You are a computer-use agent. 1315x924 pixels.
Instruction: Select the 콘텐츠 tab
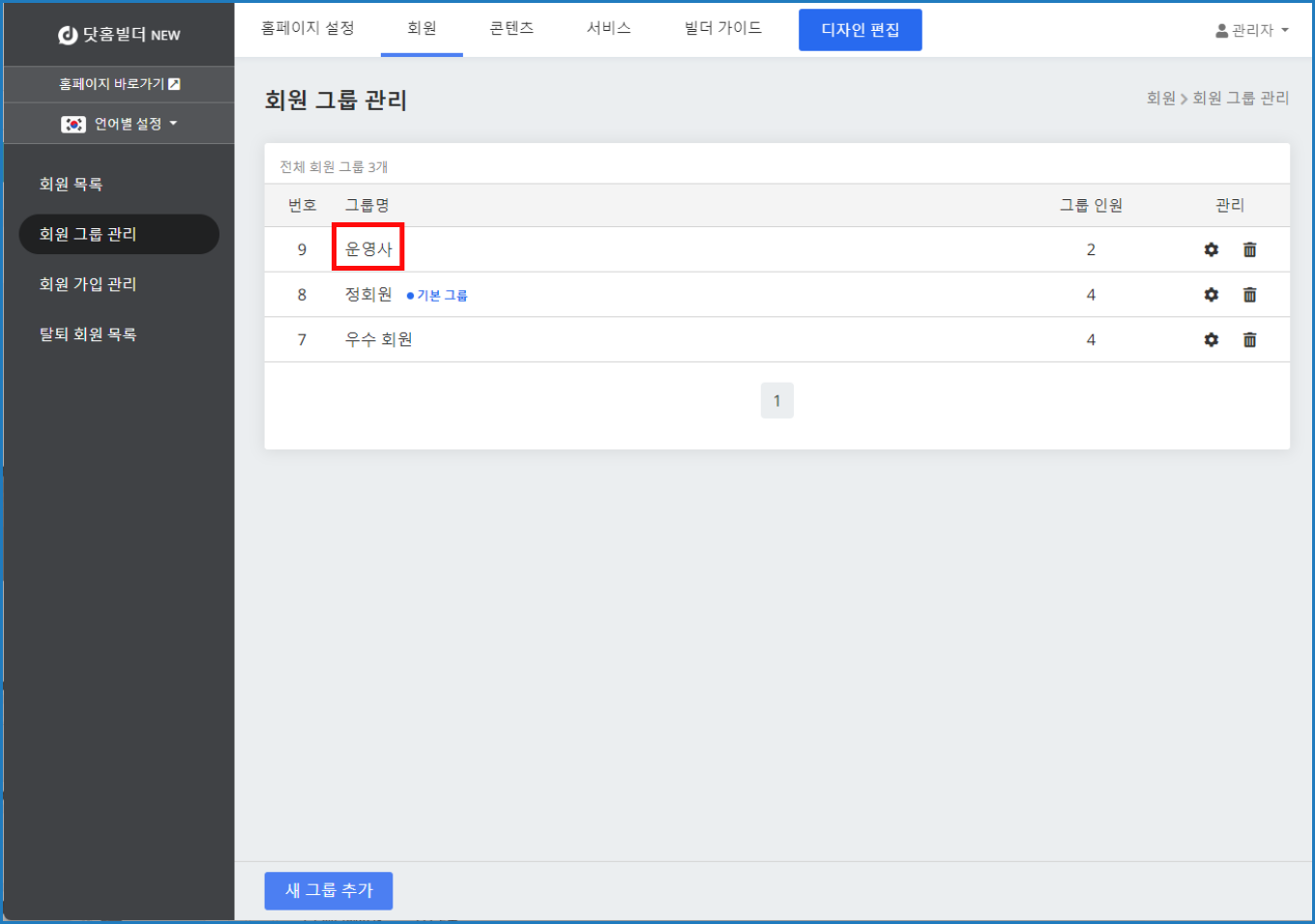(511, 29)
